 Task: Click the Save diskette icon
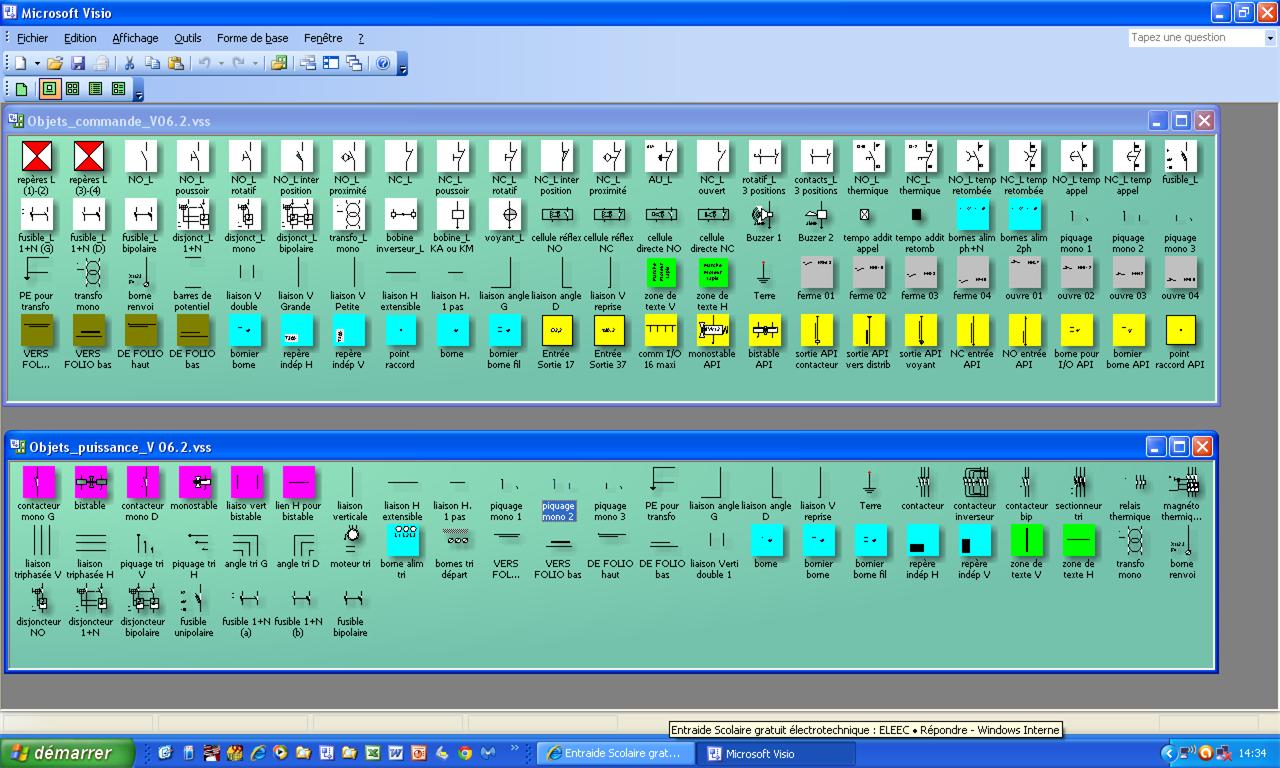[78, 63]
